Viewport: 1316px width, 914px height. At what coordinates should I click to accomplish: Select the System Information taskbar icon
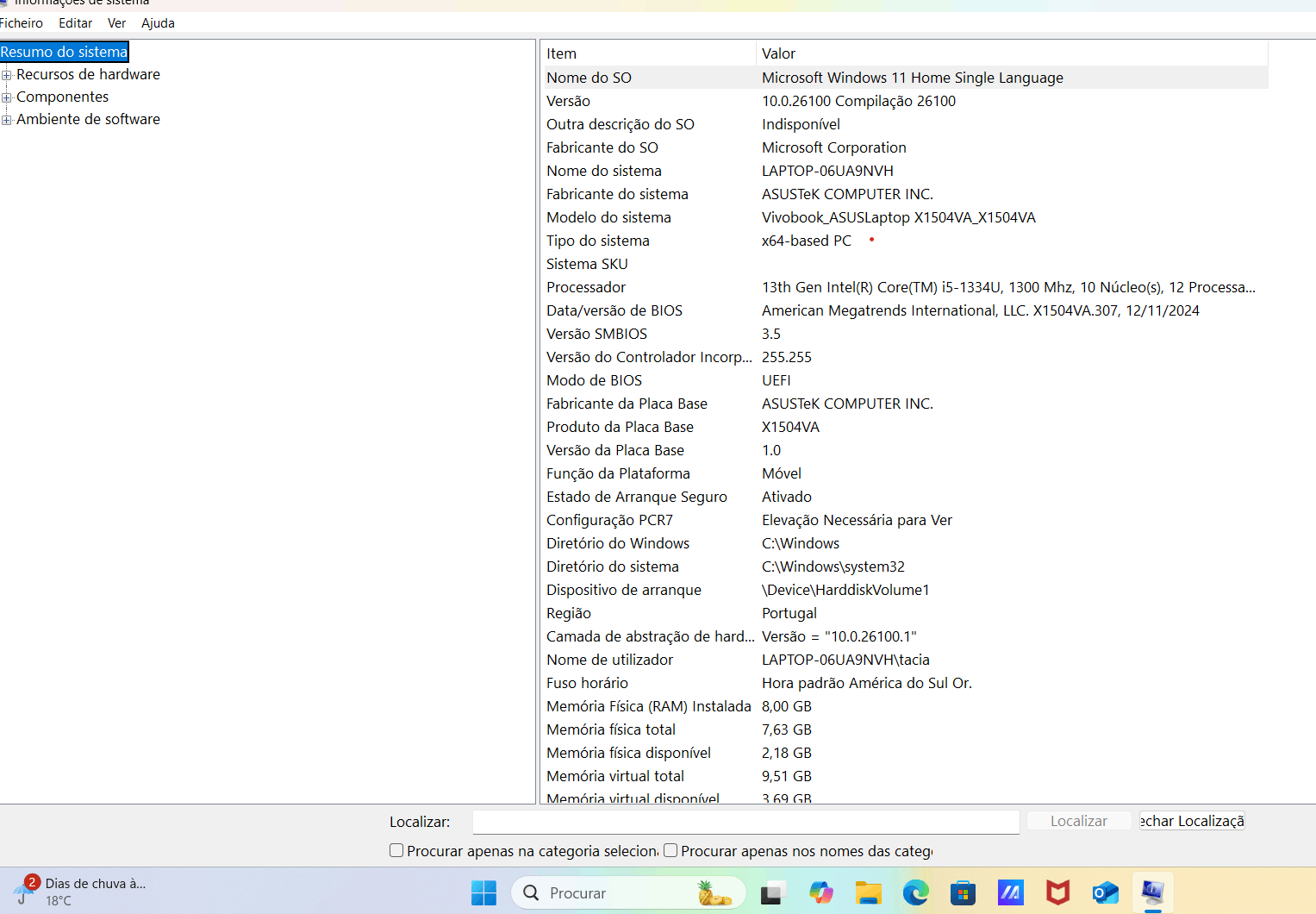click(1152, 892)
